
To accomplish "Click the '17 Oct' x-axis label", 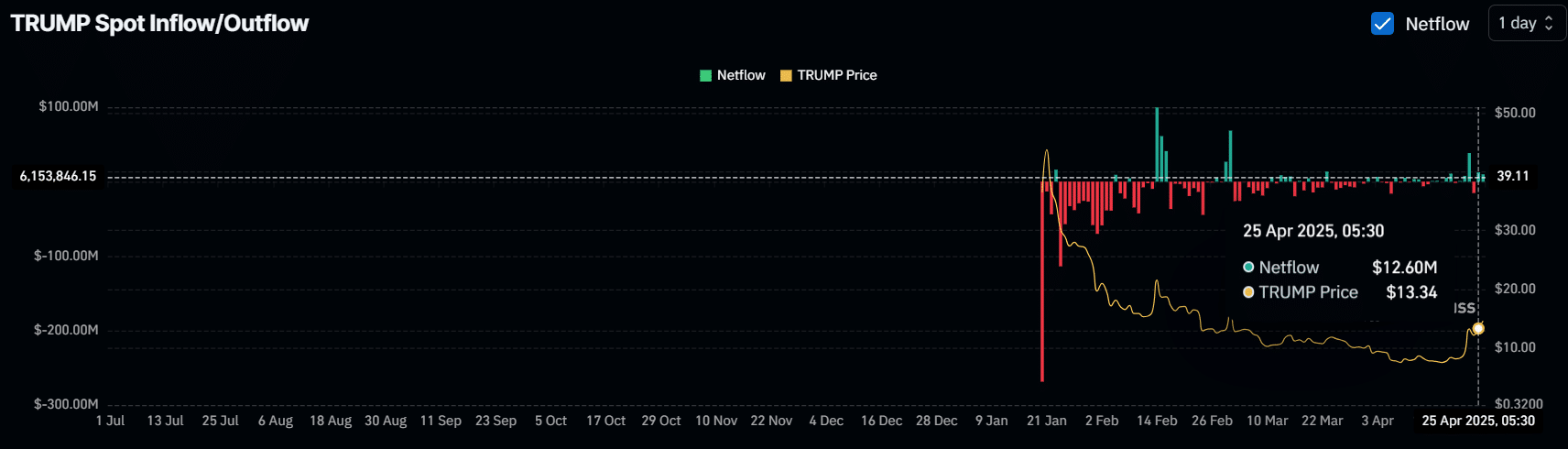I will coord(605,421).
